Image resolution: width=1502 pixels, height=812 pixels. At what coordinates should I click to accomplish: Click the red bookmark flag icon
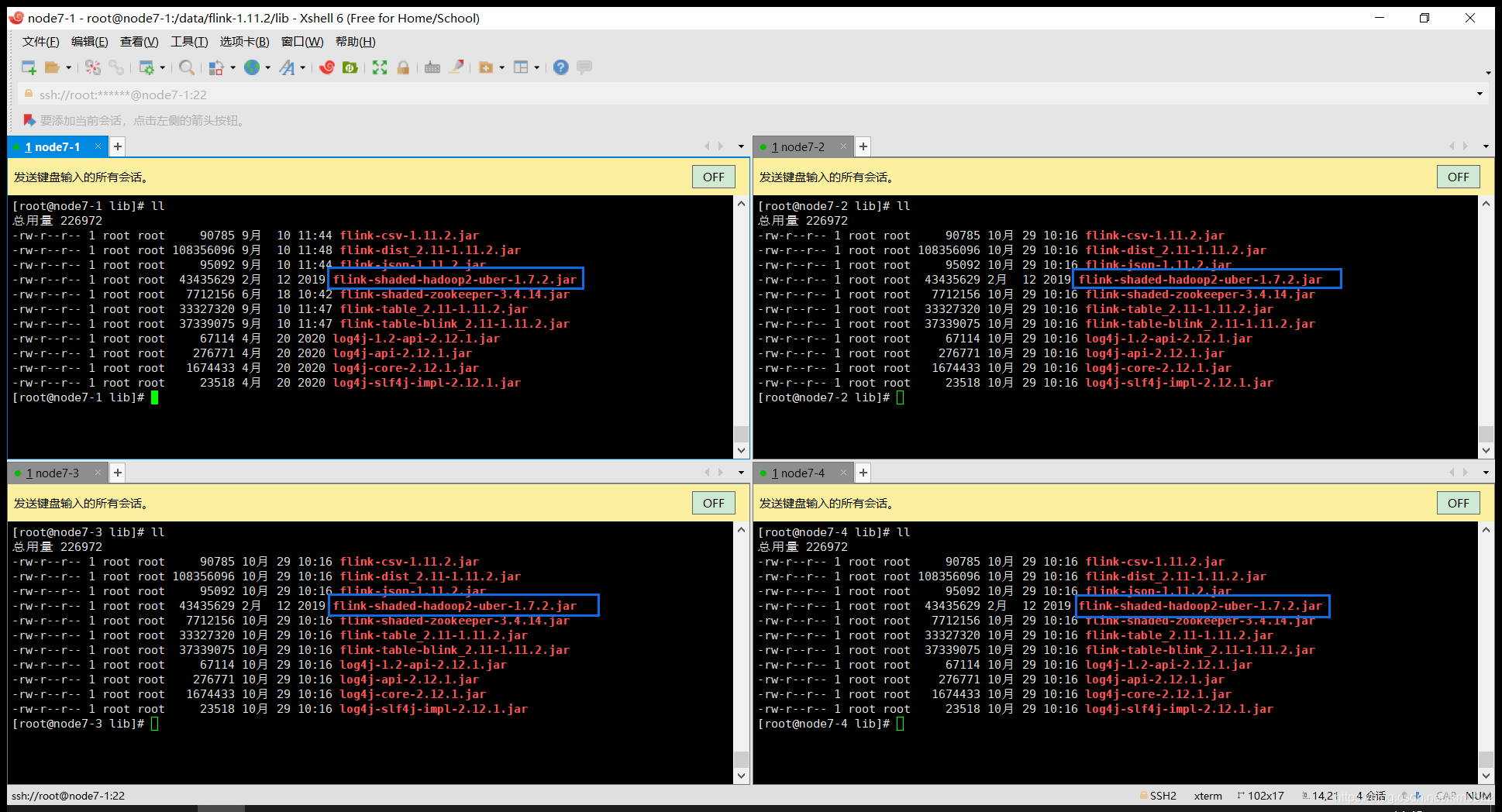click(29, 120)
